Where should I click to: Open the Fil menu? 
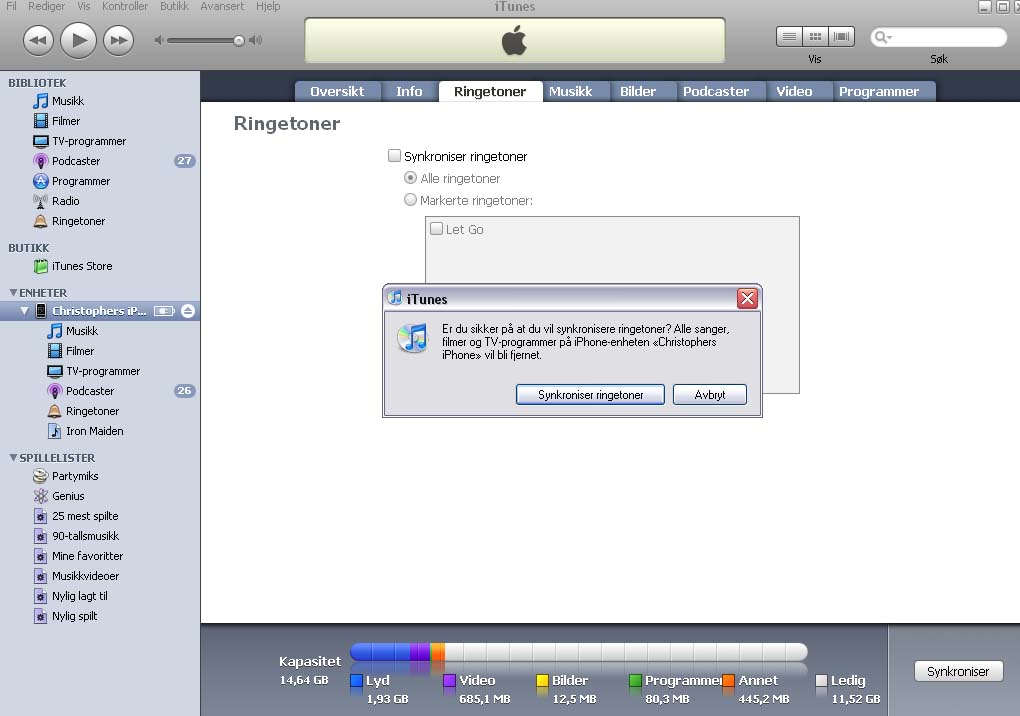point(11,6)
